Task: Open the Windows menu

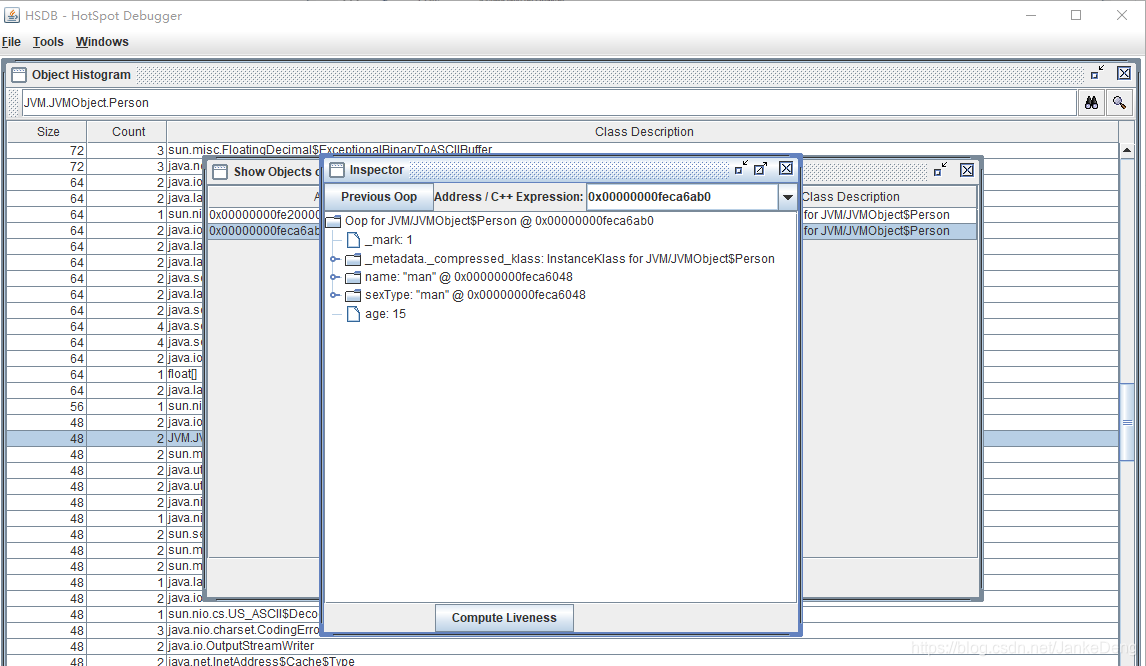Action: (x=102, y=42)
